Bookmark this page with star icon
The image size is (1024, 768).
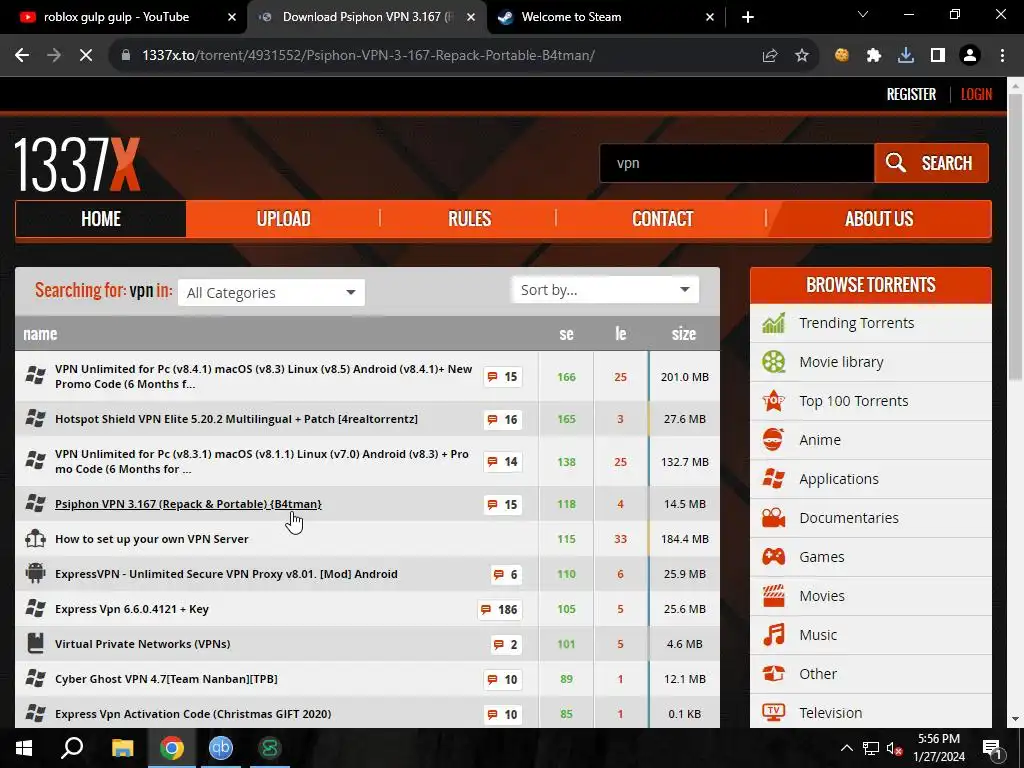coord(802,56)
